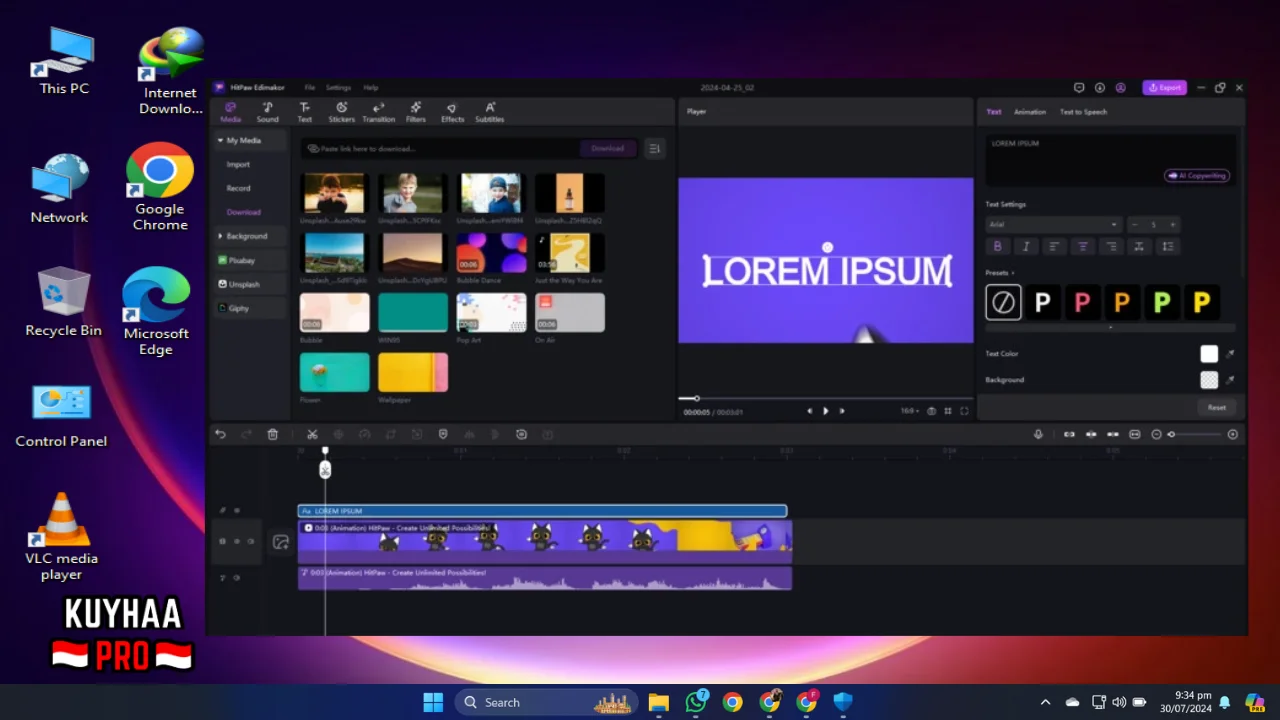The height and width of the screenshot is (720, 1280).
Task: Select the Record item in My Media
Action: pyautogui.click(x=238, y=188)
